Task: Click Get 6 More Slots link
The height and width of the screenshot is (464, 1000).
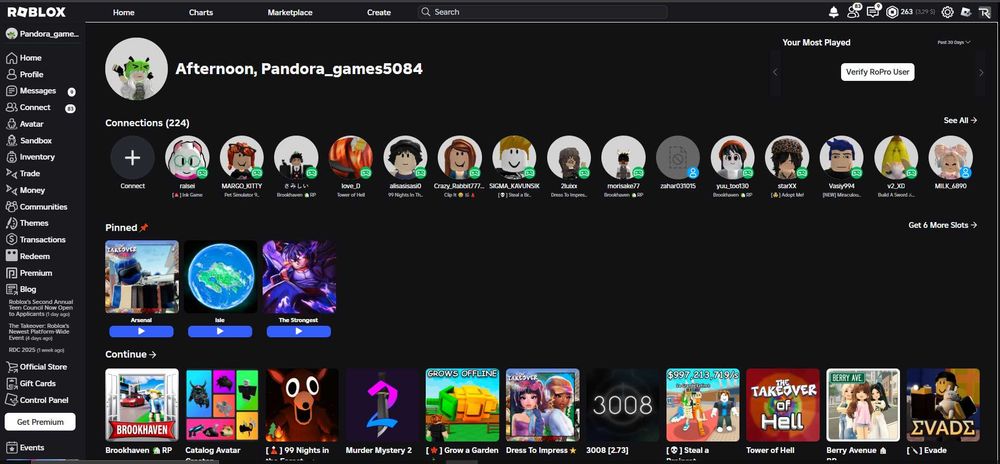Action: coord(943,225)
